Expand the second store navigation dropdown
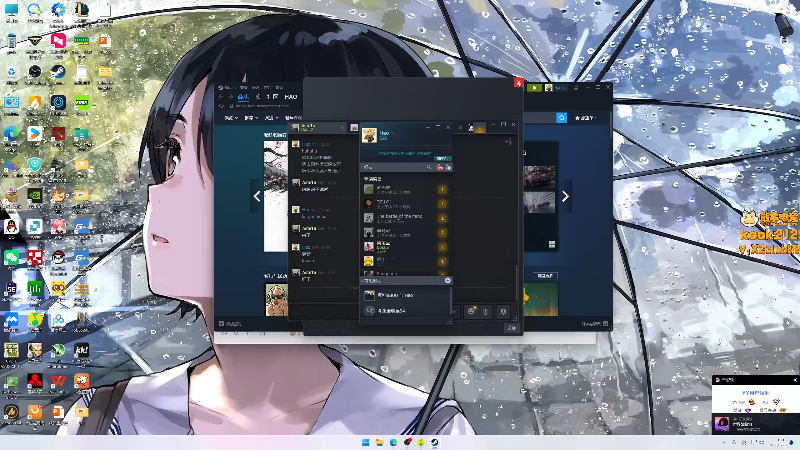The width and height of the screenshot is (800, 450). 251,118
